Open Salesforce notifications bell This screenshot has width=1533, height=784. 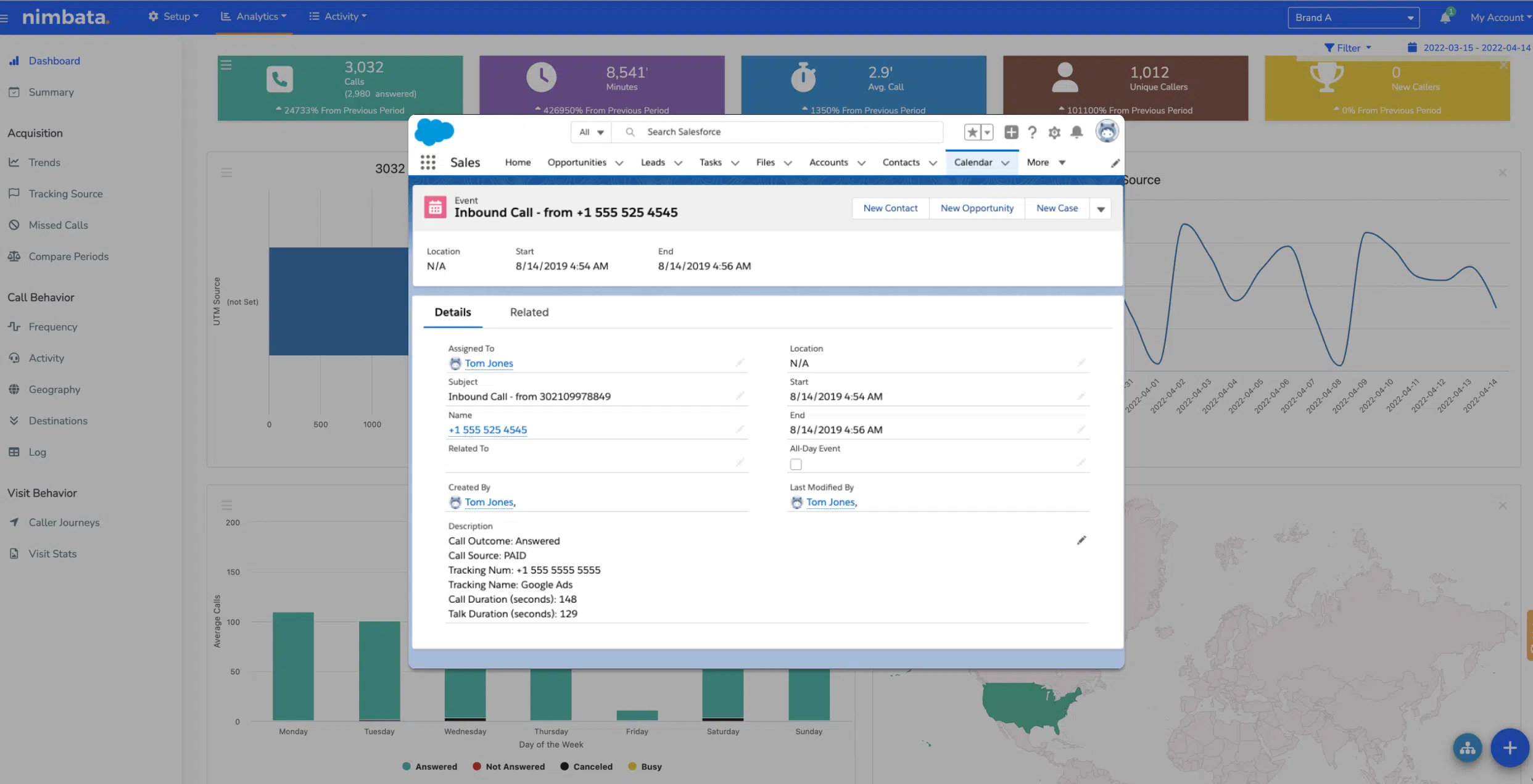point(1076,132)
